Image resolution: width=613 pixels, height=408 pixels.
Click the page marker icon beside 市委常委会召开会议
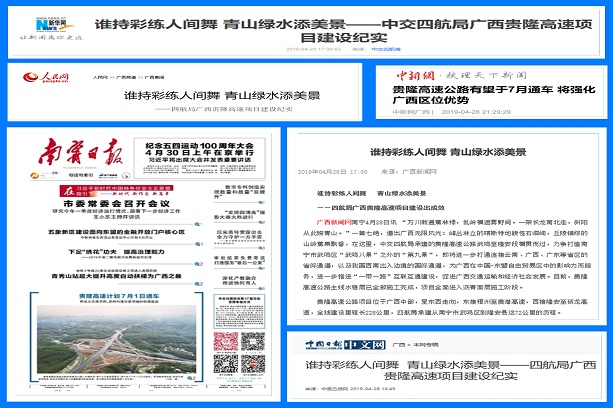pyautogui.click(x=199, y=224)
